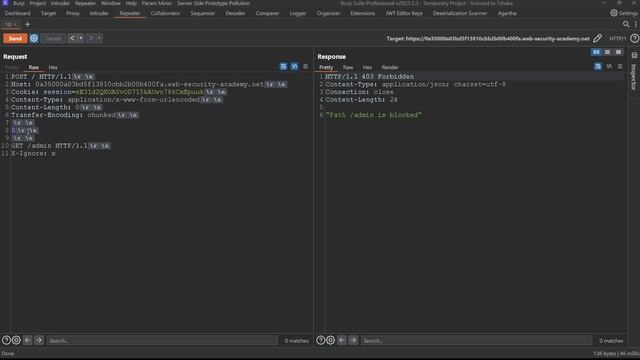Toggle response line wrap icon

(x=598, y=67)
